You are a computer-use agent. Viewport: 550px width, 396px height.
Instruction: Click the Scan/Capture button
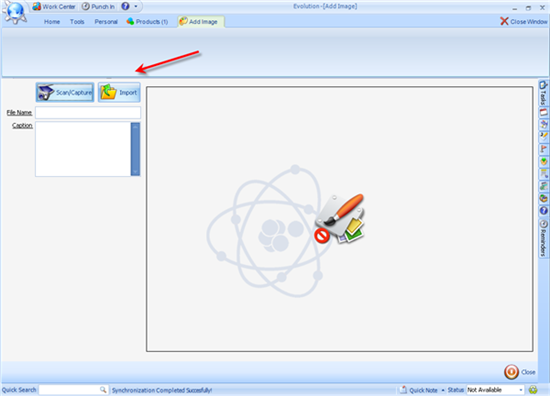65,93
